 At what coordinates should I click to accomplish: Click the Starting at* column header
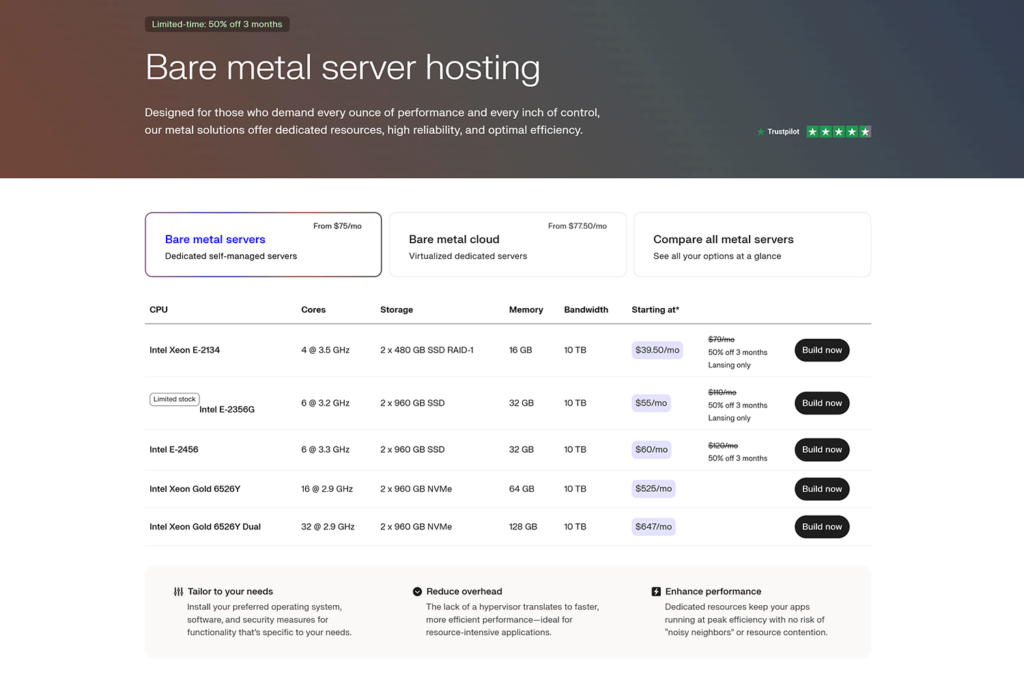tap(655, 310)
